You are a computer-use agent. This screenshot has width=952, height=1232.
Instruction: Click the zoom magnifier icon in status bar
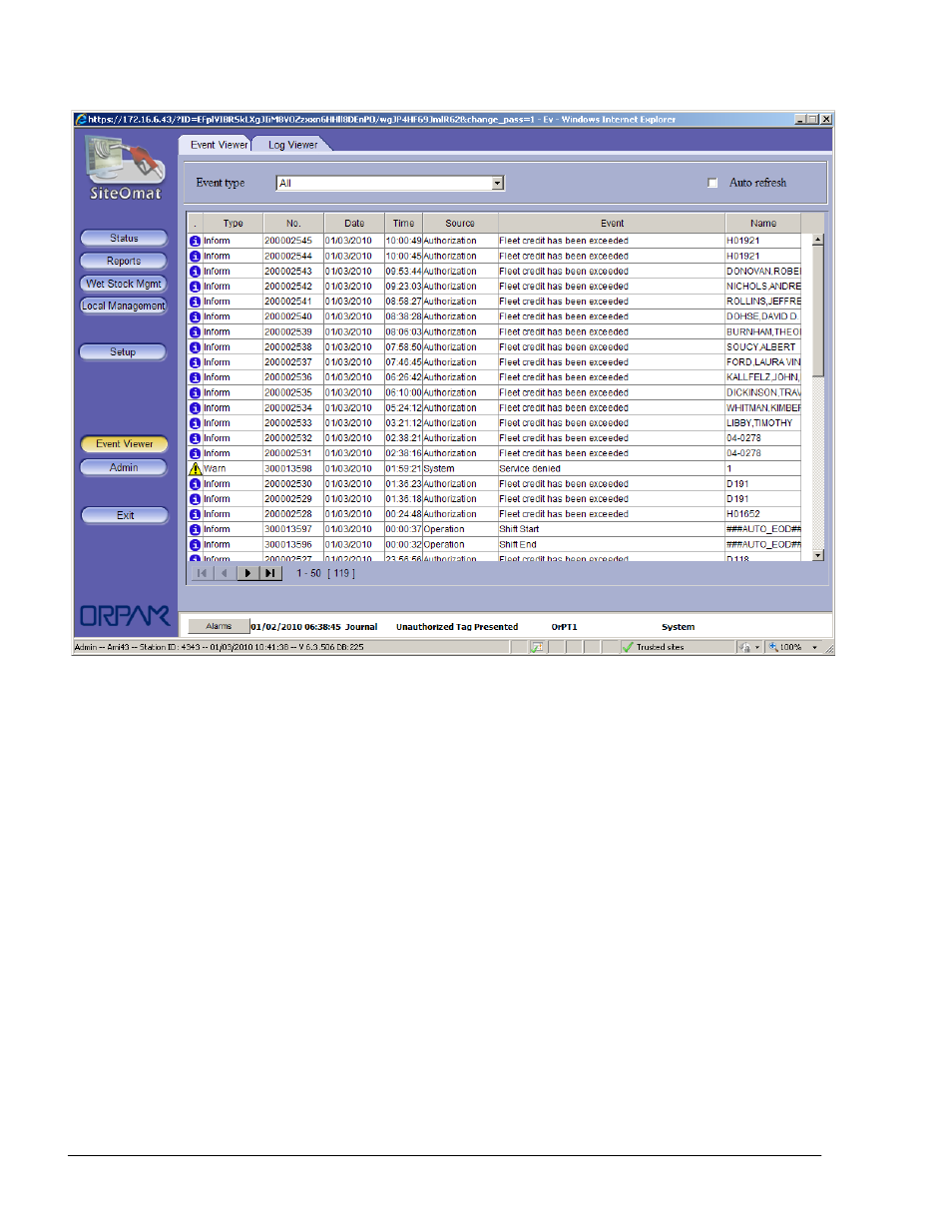(x=773, y=647)
